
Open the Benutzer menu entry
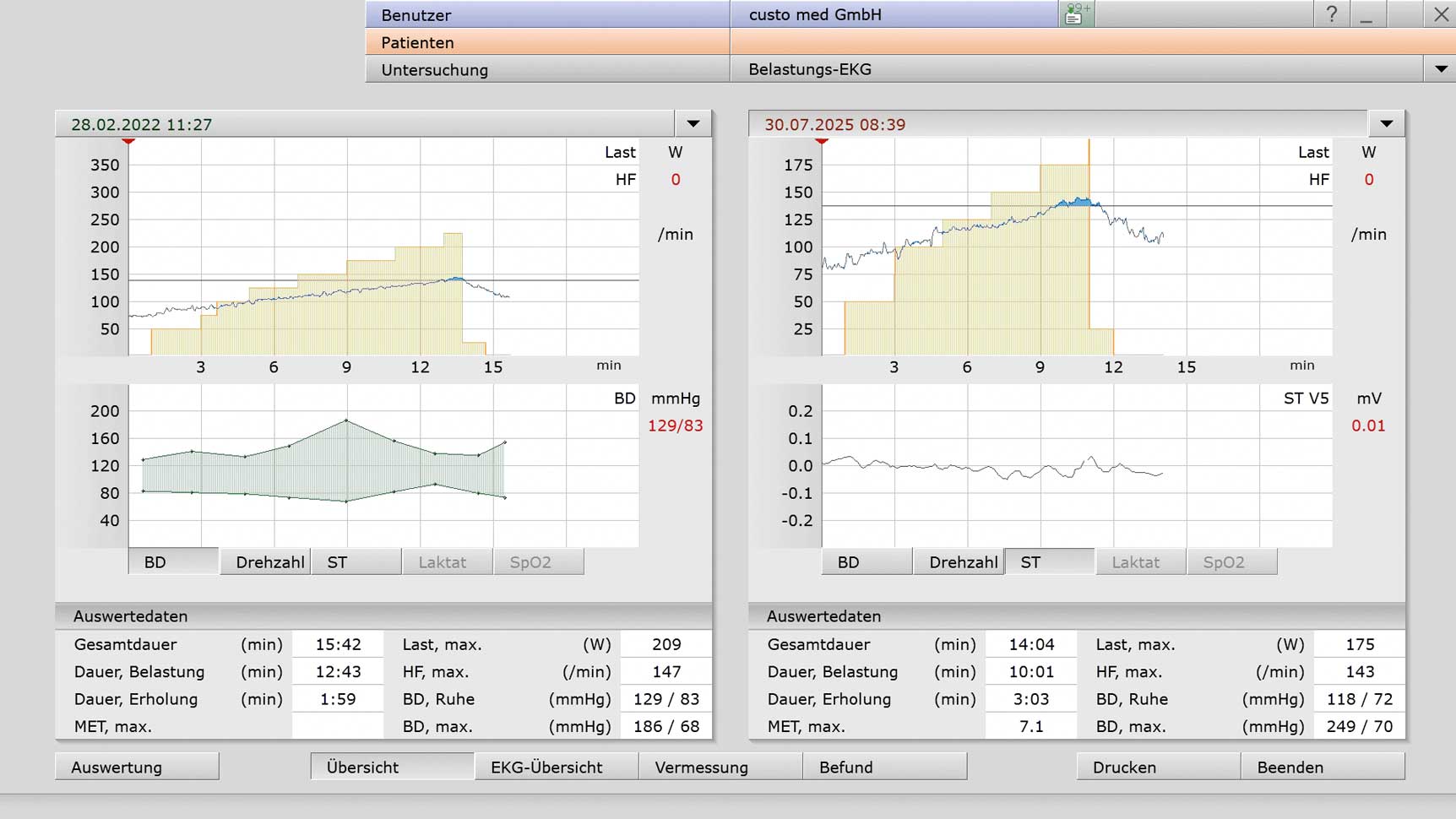[547, 14]
